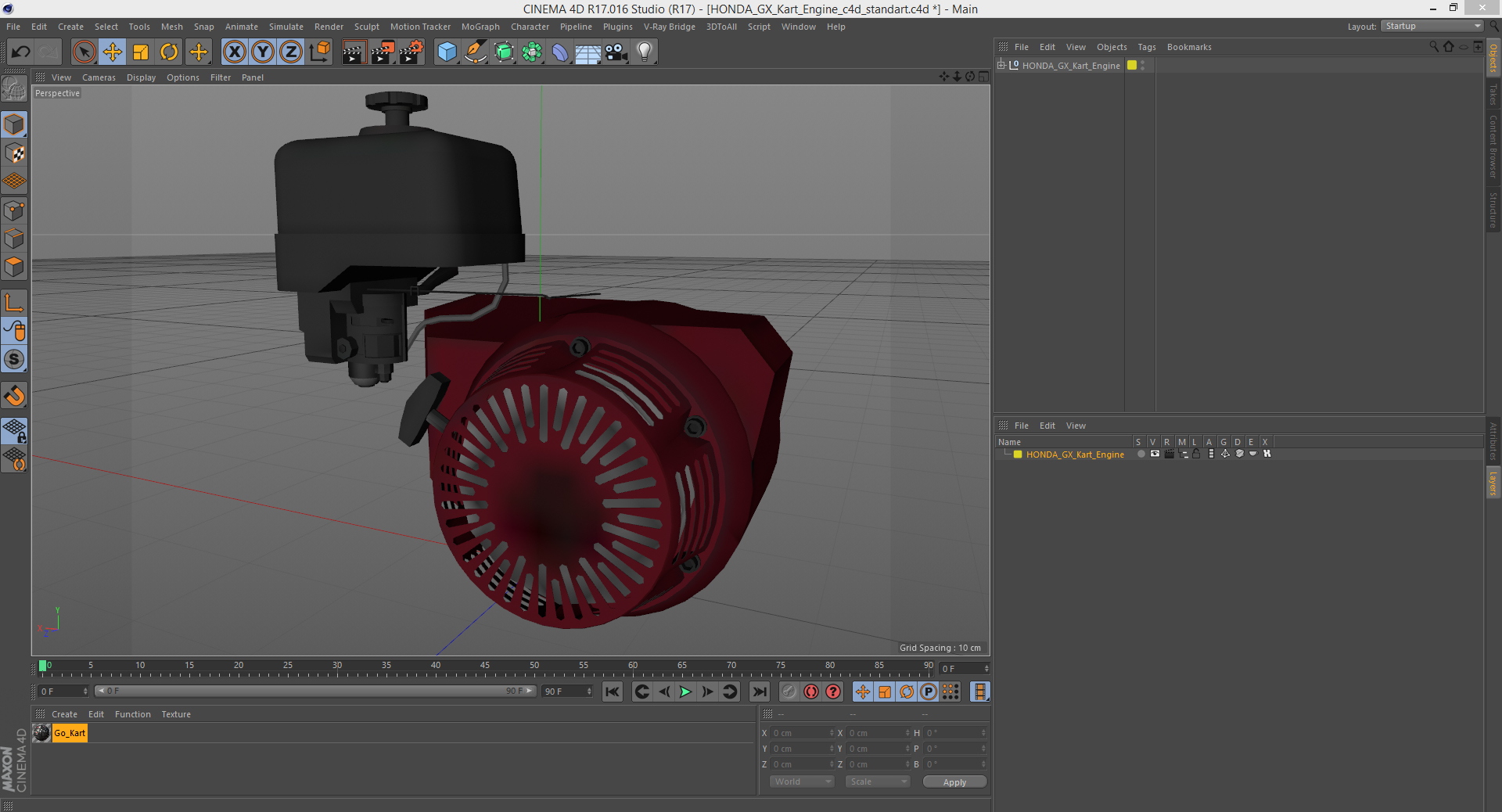Select the Go_Kart material thumbnail

point(41,733)
